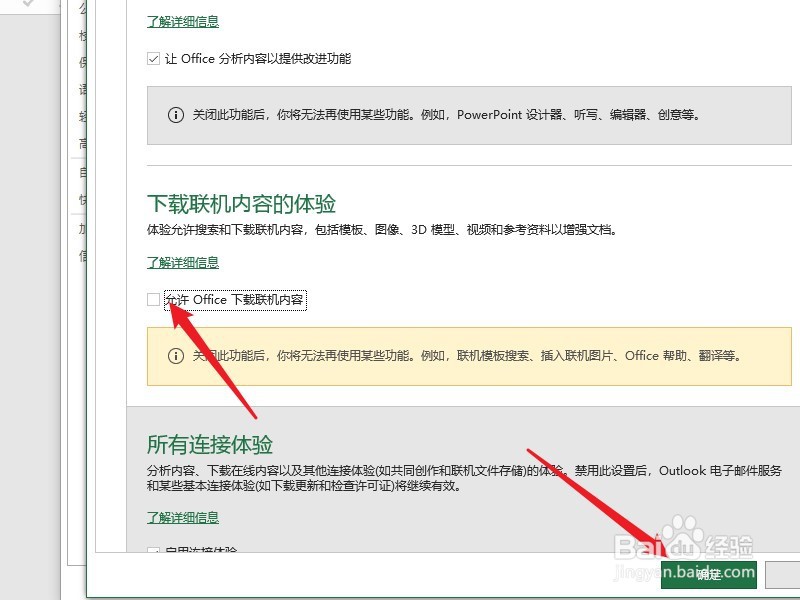Click the green 确定 button
Viewport: 800px width, 600px height.
709,574
